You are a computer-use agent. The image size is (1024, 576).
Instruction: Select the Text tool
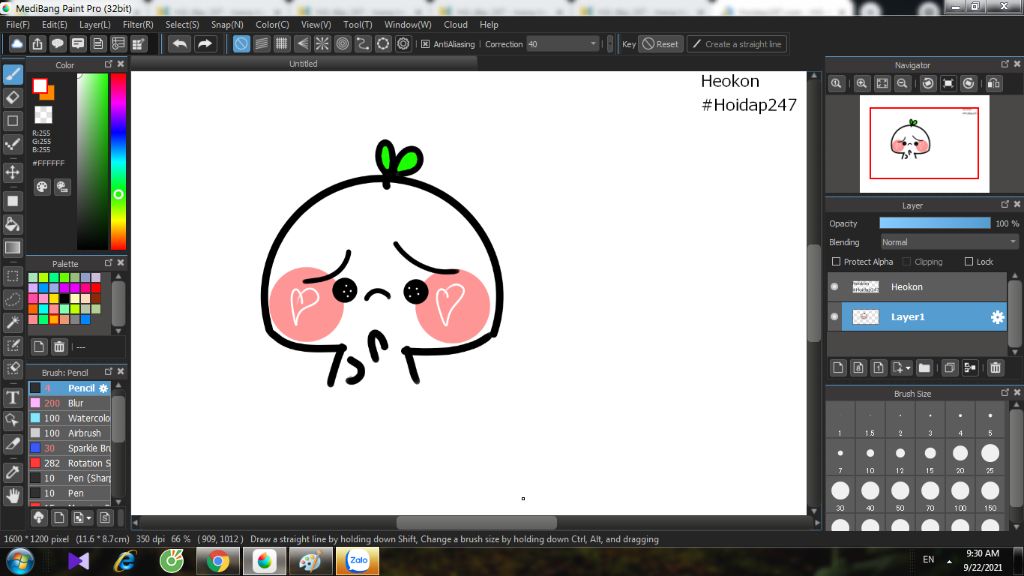coord(12,398)
